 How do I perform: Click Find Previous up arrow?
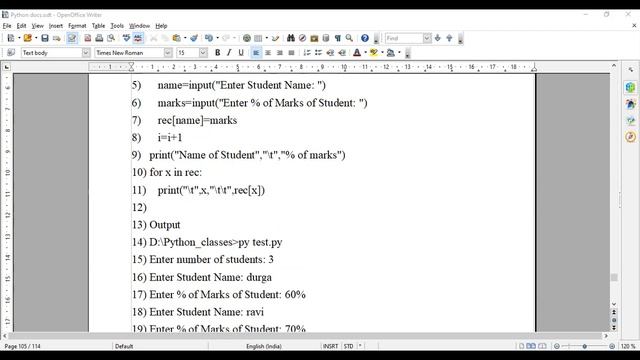click(449, 38)
